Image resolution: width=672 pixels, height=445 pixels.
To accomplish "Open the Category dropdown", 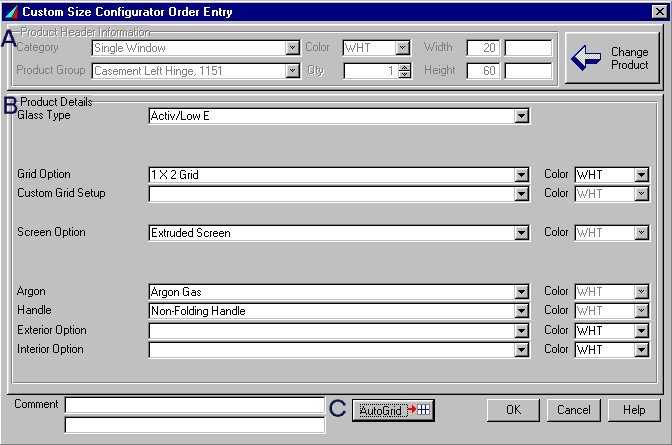I will [292, 48].
